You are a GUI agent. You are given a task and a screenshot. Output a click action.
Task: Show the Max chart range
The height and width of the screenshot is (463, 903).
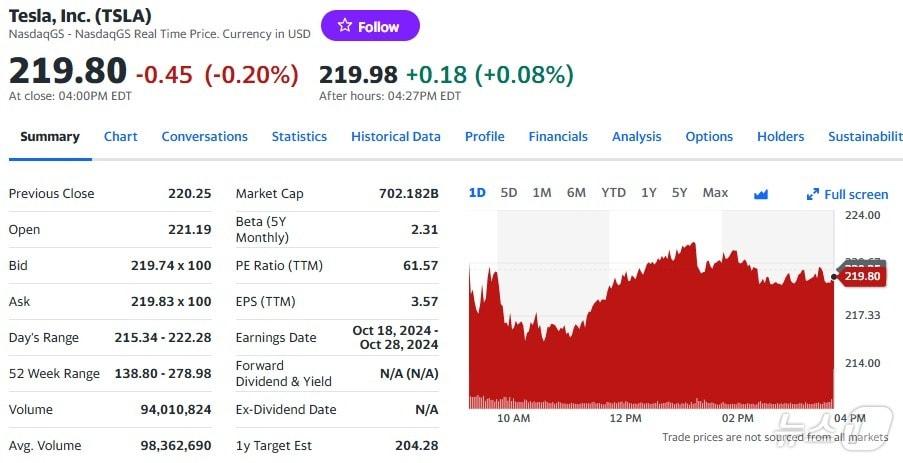click(x=715, y=193)
